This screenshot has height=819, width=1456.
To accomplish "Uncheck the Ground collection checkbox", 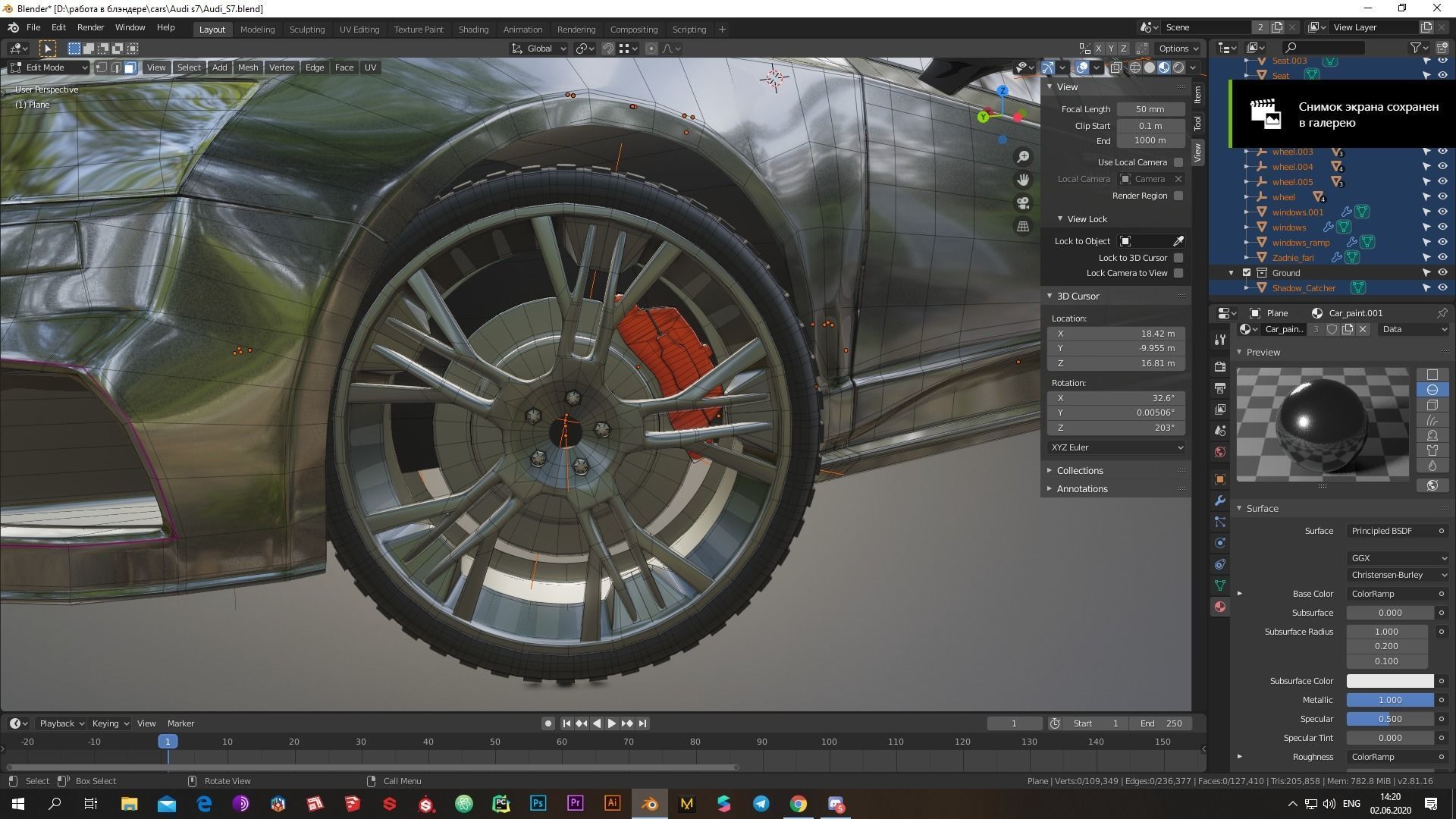I will (x=1246, y=273).
